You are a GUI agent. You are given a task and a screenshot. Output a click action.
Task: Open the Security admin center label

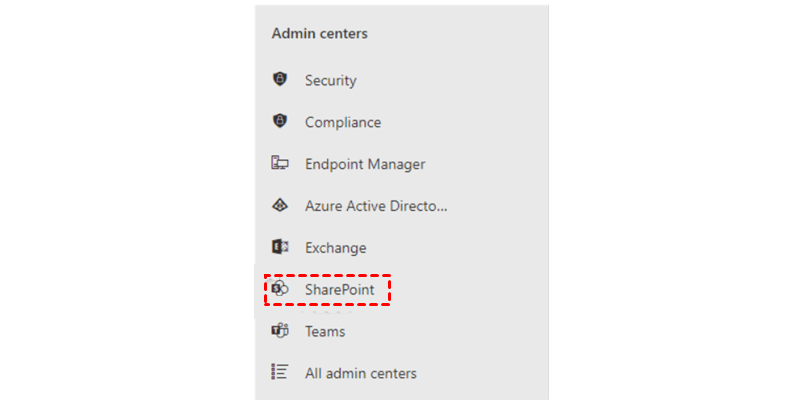pyautogui.click(x=331, y=80)
